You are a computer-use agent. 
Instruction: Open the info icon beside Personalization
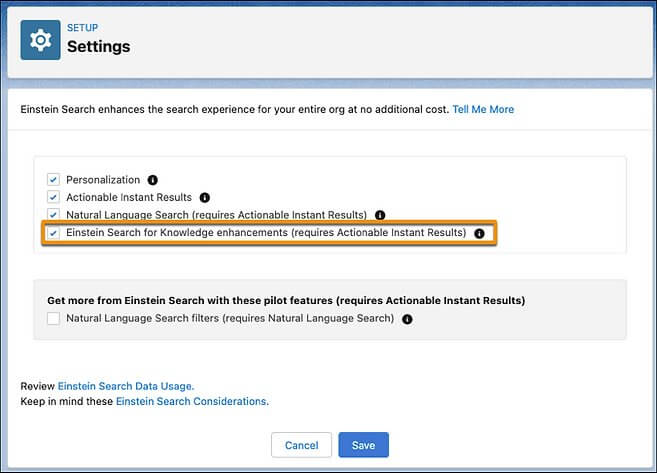[x=153, y=180]
